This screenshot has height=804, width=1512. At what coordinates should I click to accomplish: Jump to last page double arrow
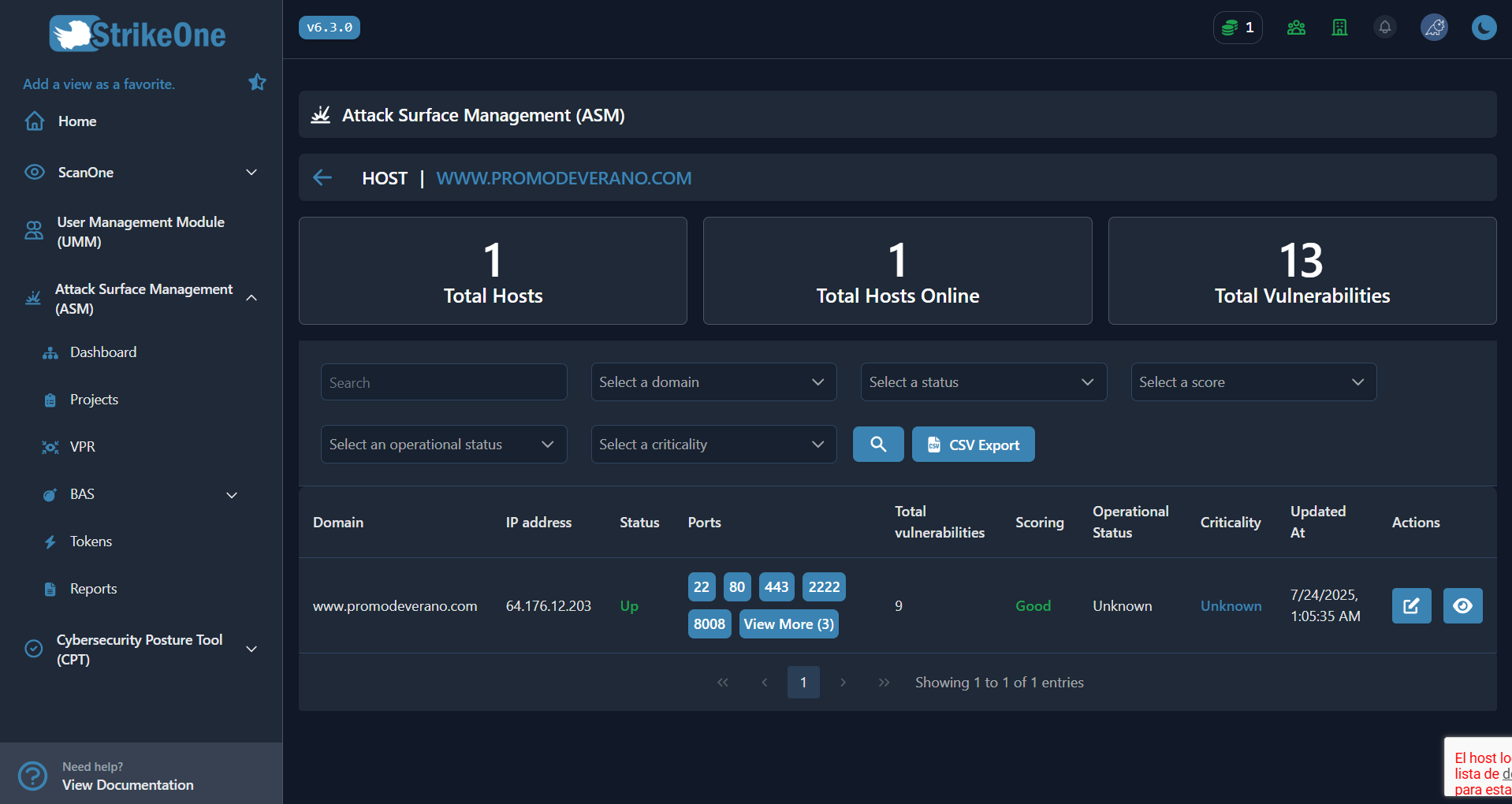884,683
